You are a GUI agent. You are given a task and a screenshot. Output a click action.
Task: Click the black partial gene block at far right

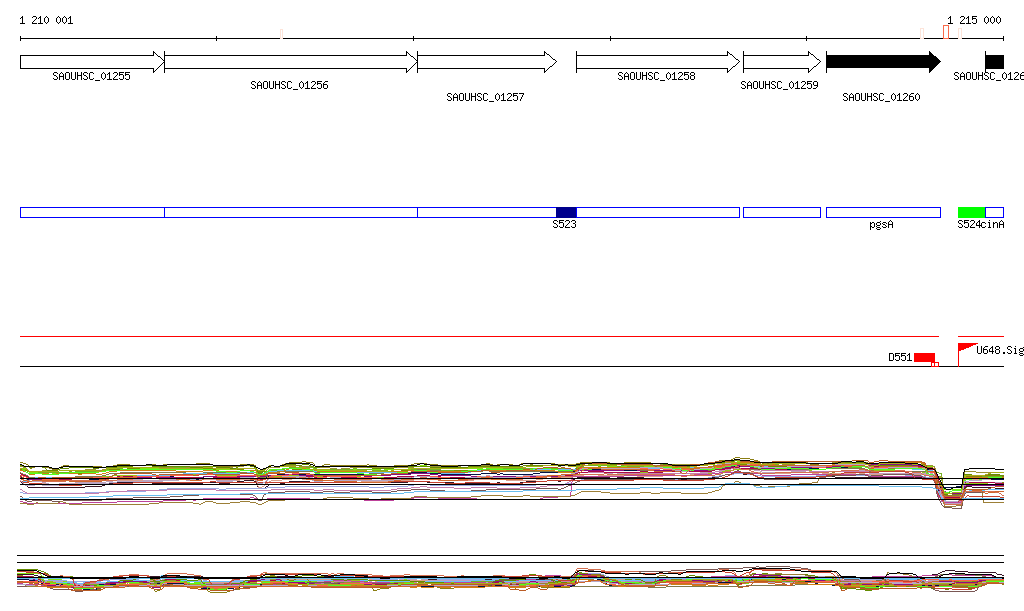[x=994, y=62]
